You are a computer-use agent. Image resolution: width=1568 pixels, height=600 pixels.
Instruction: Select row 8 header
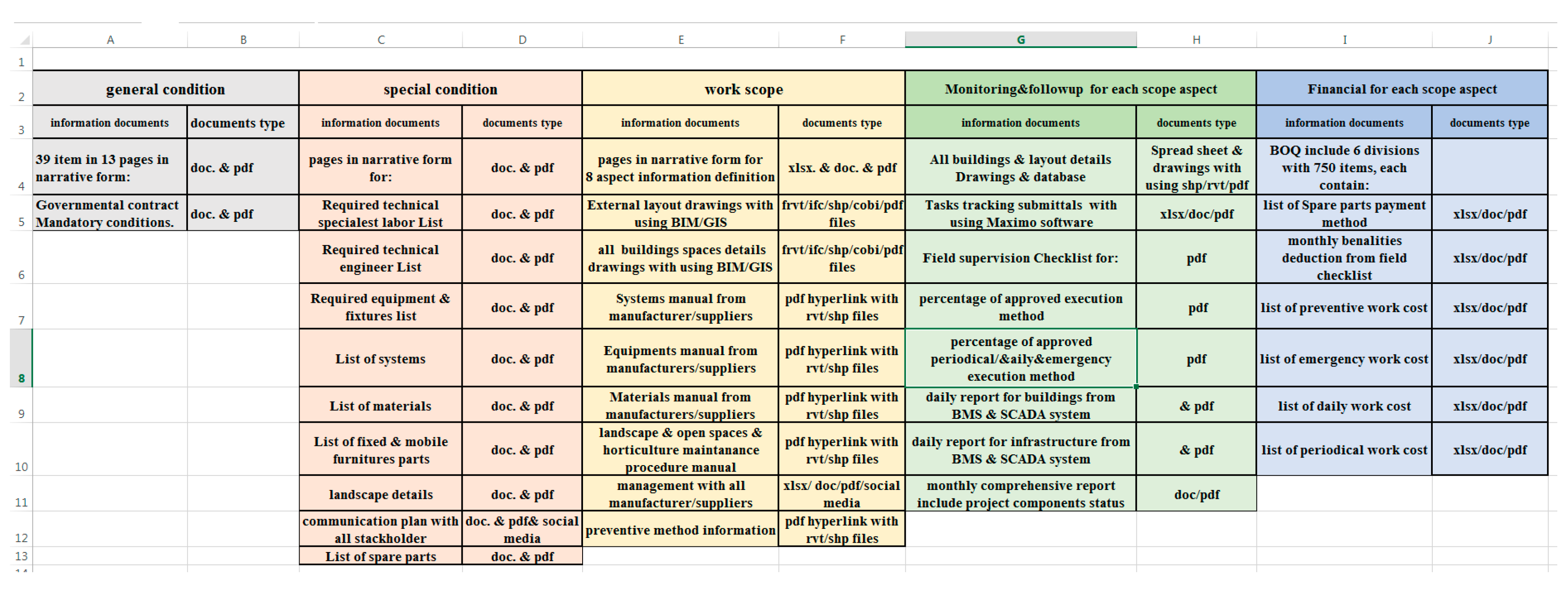click(x=21, y=359)
